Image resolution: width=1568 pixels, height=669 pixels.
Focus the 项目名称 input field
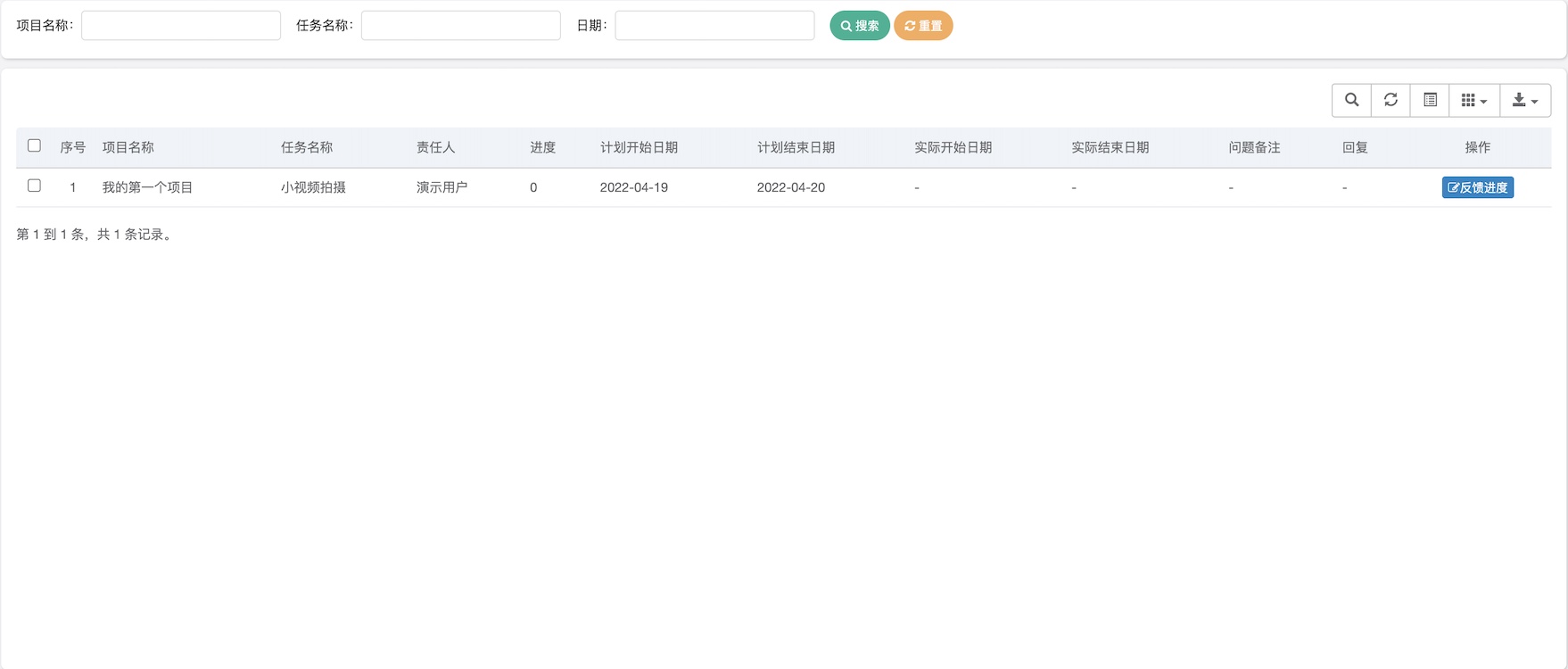point(181,25)
